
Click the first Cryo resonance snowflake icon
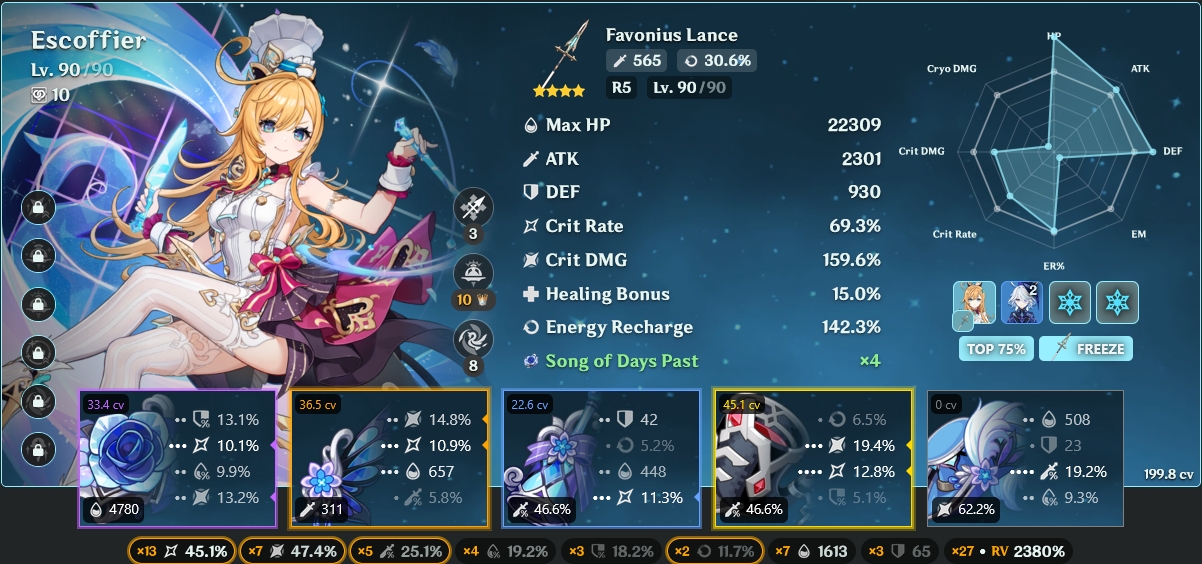[x=1069, y=303]
